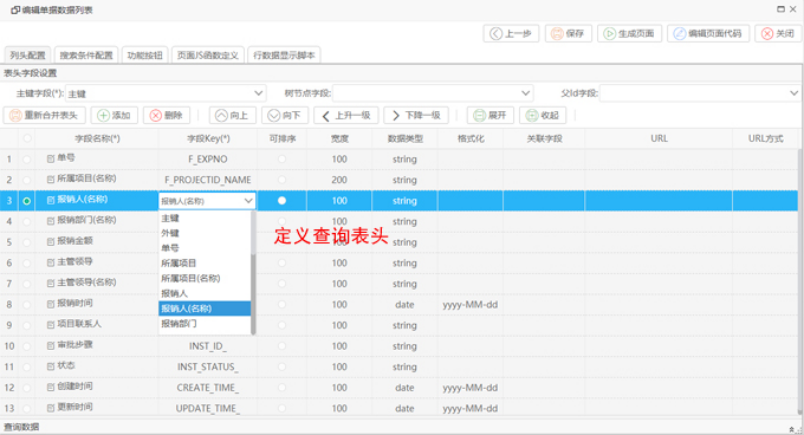Image resolution: width=804 pixels, height=435 pixels.
Task: Choose 报销人 in the open dropdown list
Action: [x=205, y=293]
